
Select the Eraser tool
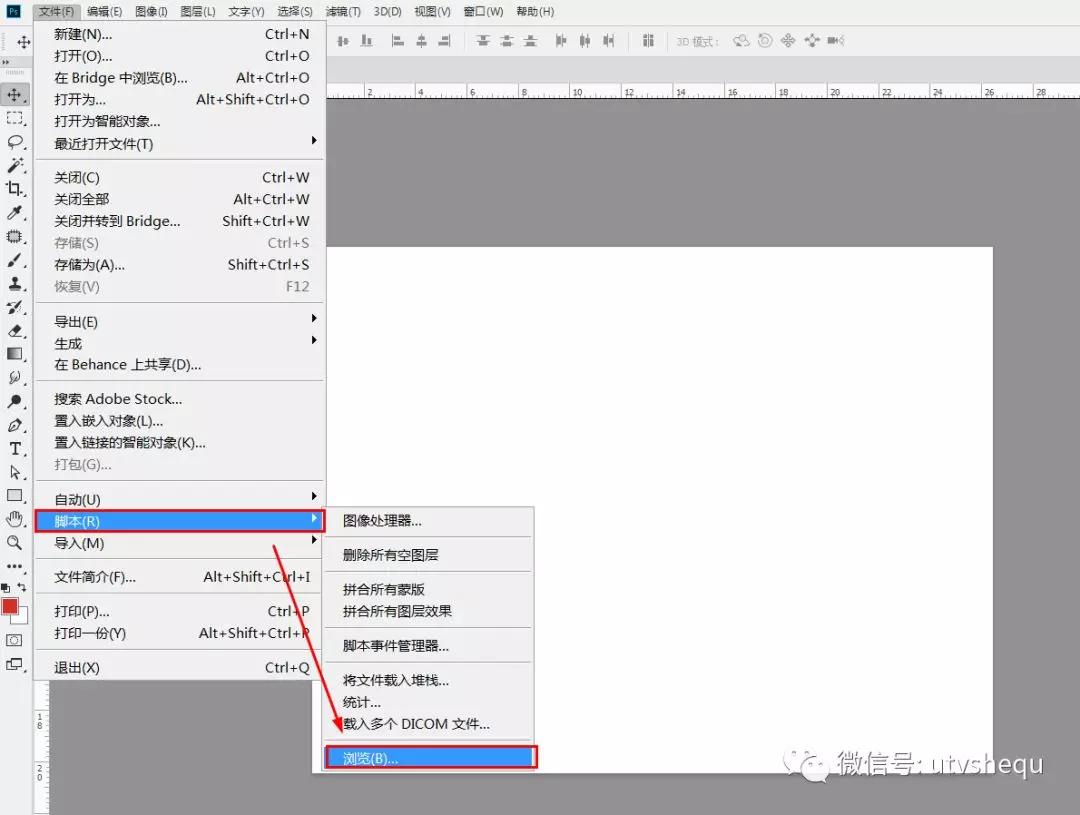[x=15, y=330]
